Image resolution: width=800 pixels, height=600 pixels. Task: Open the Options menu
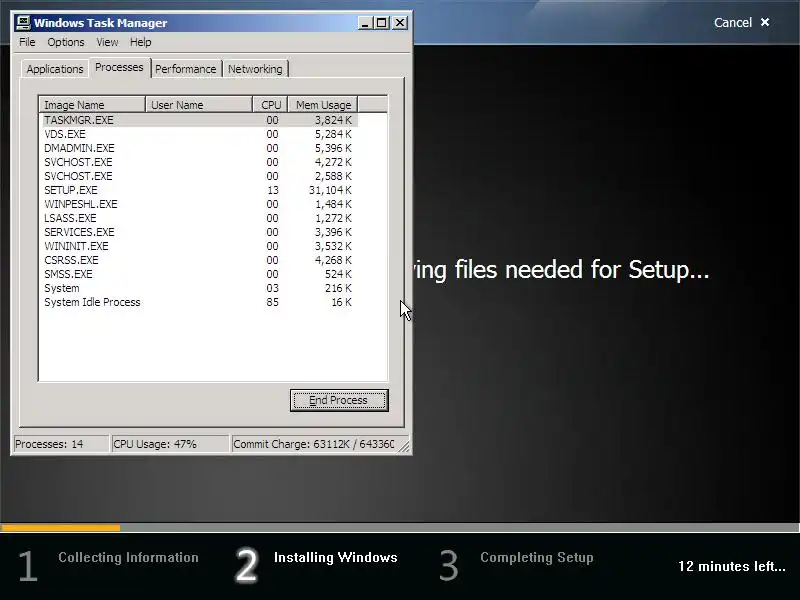[x=66, y=42]
